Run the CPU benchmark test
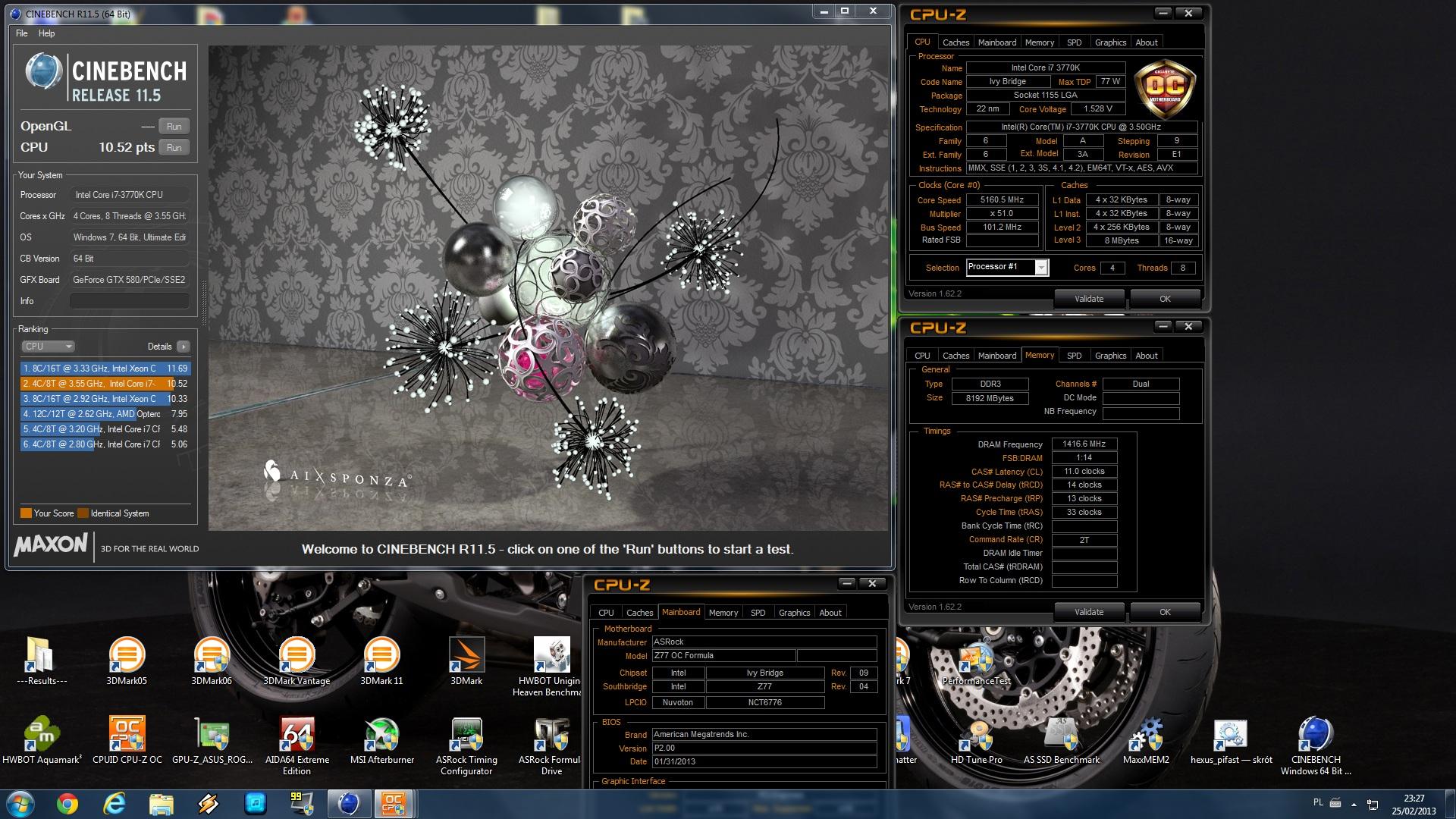The image size is (1456, 819). 174,148
